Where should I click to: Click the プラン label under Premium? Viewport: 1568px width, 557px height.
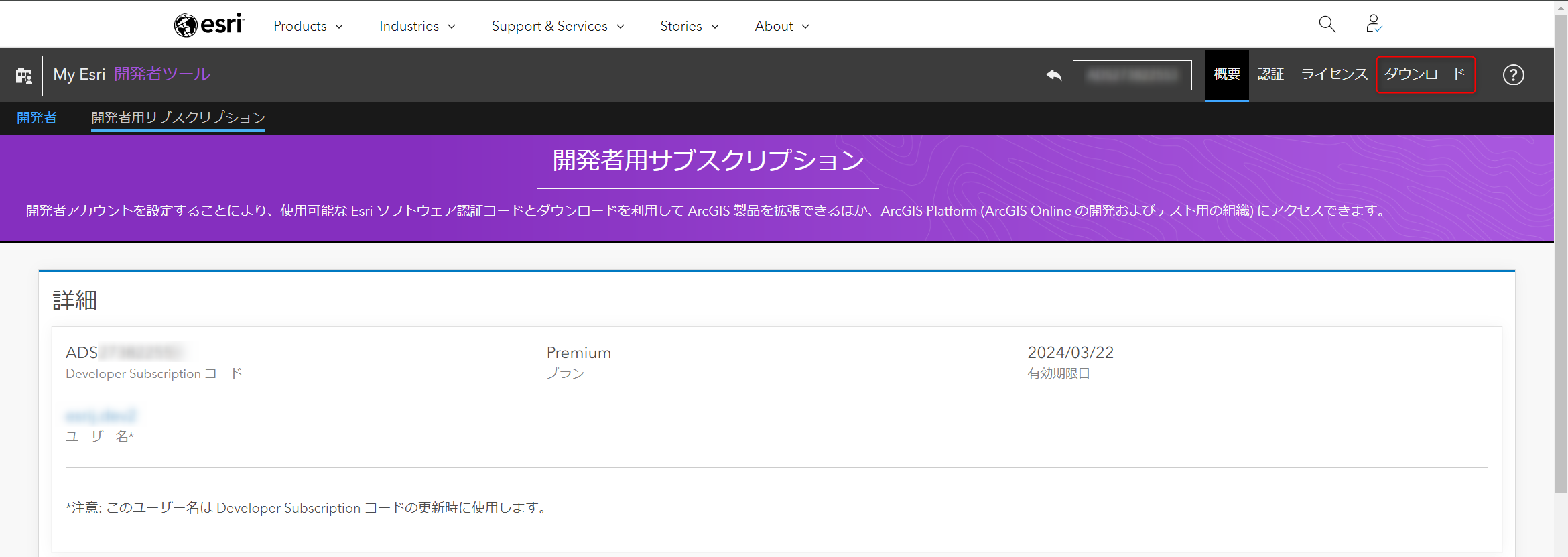(566, 373)
